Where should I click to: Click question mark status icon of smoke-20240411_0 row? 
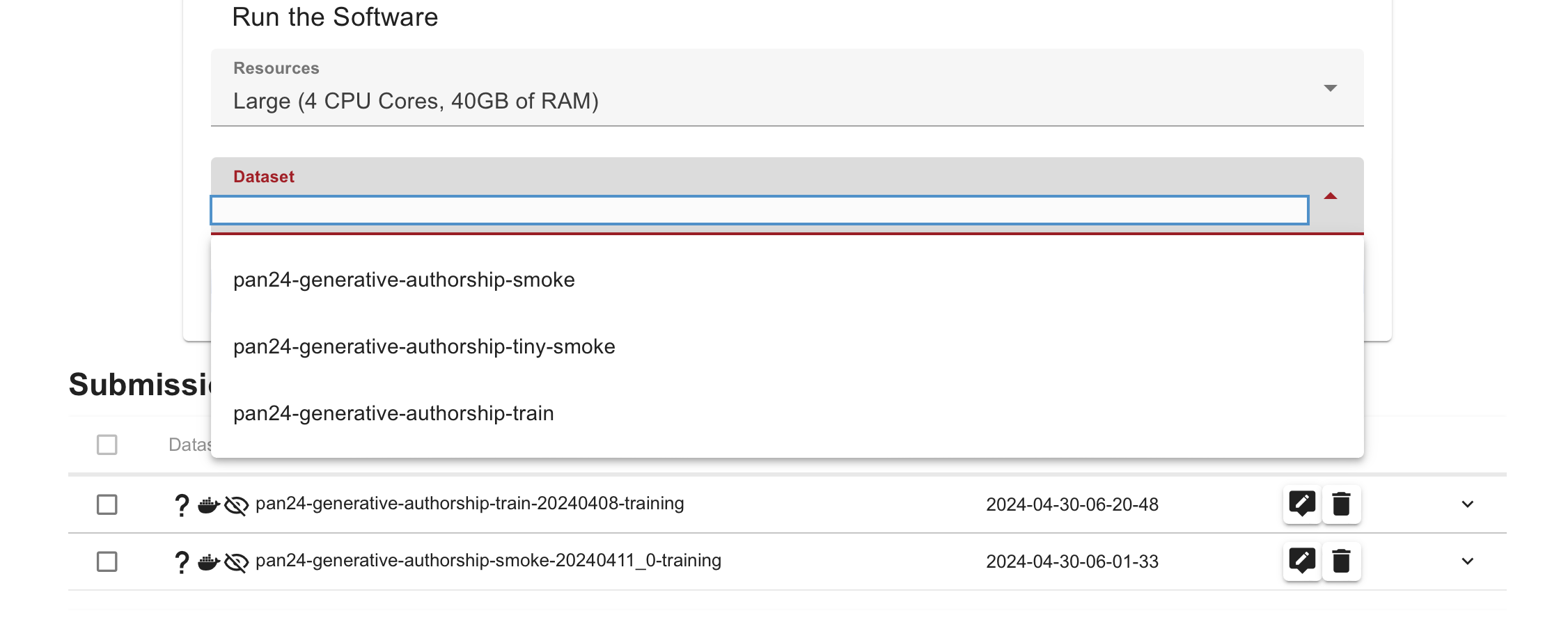coord(182,562)
